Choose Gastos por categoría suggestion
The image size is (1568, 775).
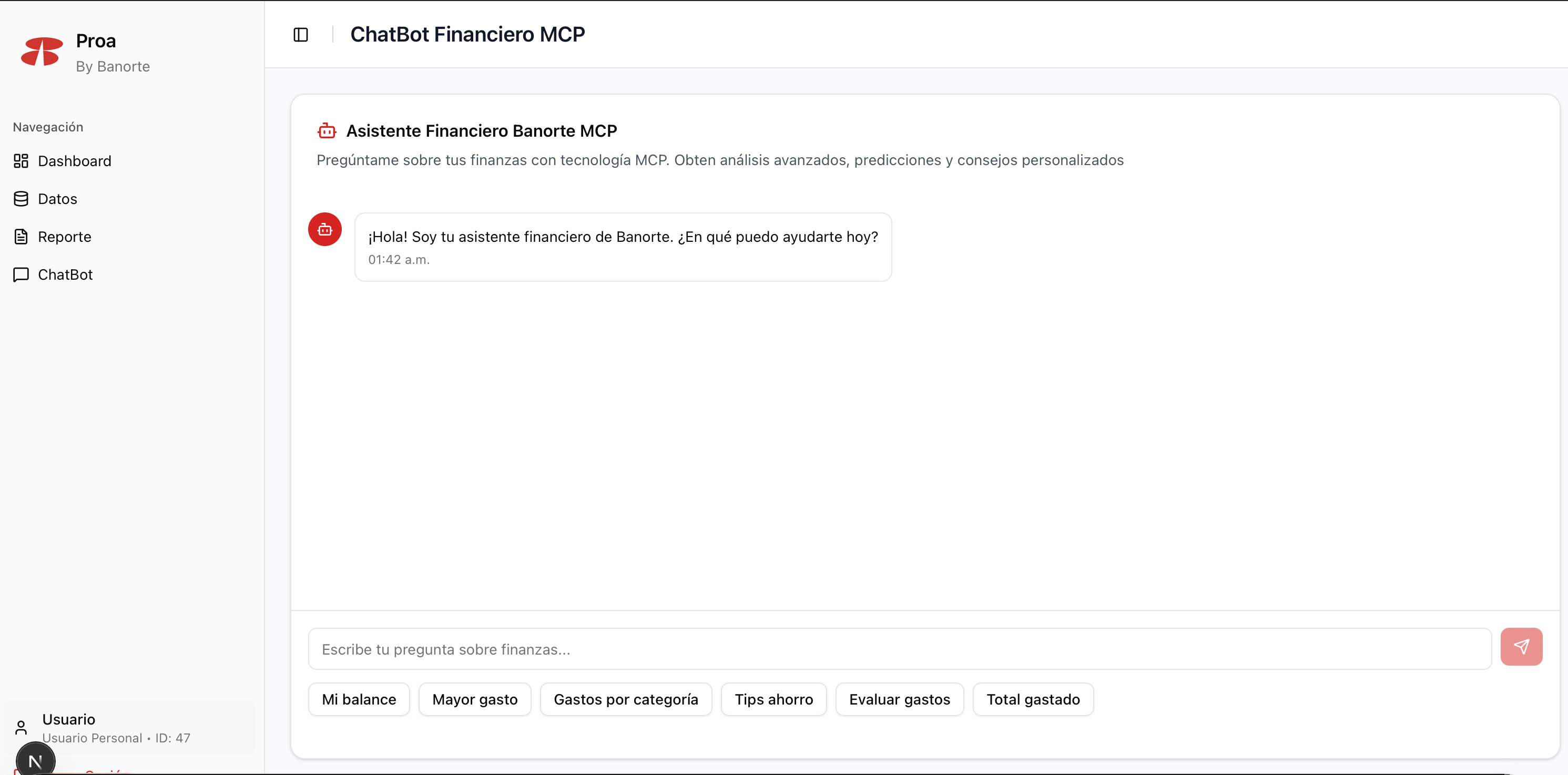point(626,699)
